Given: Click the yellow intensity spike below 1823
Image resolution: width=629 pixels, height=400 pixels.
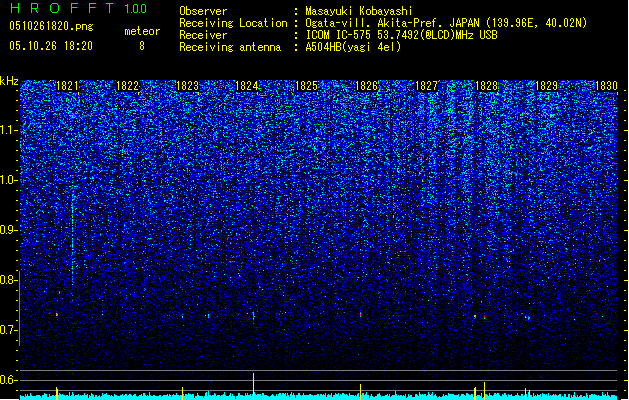Looking at the screenshot, I should pyautogui.click(x=183, y=393).
